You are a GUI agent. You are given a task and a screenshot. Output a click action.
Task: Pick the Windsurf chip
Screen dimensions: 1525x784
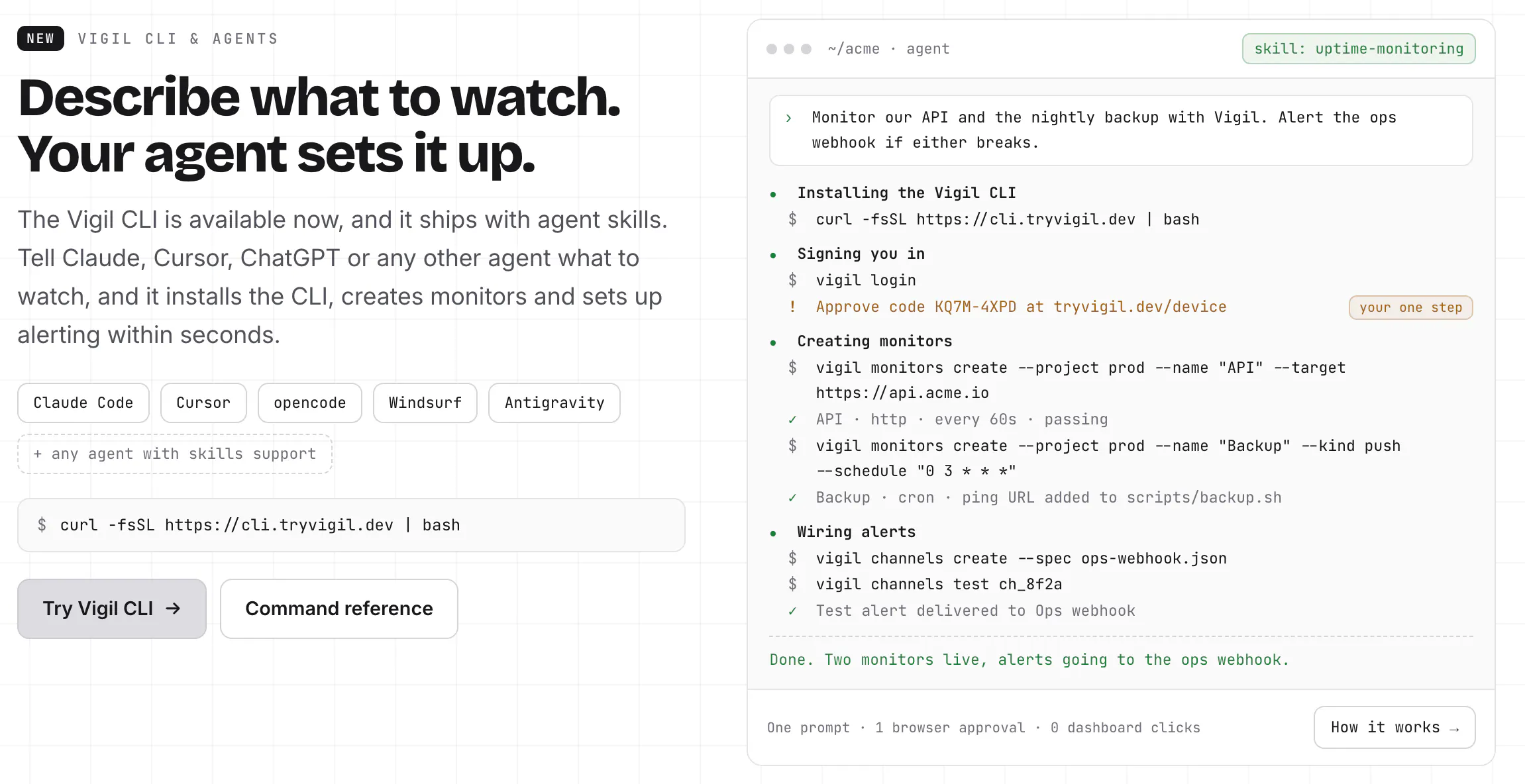click(425, 403)
